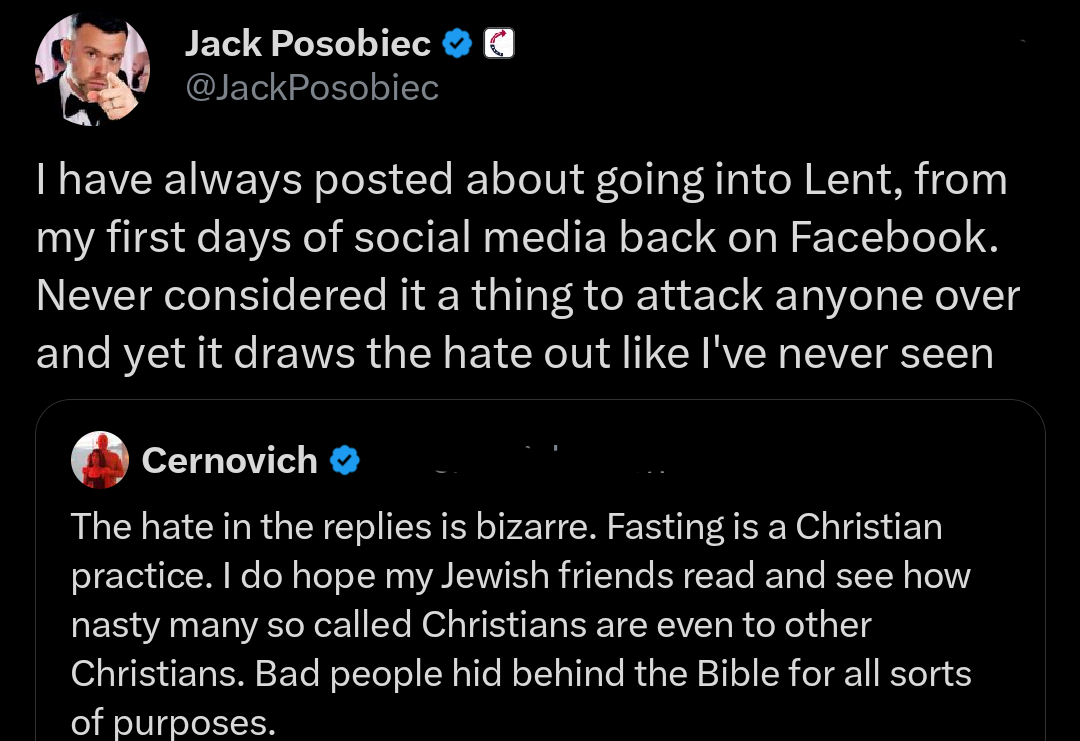Click the main tweet body text
Image resolution: width=1080 pixels, height=741 pixels.
520,265
